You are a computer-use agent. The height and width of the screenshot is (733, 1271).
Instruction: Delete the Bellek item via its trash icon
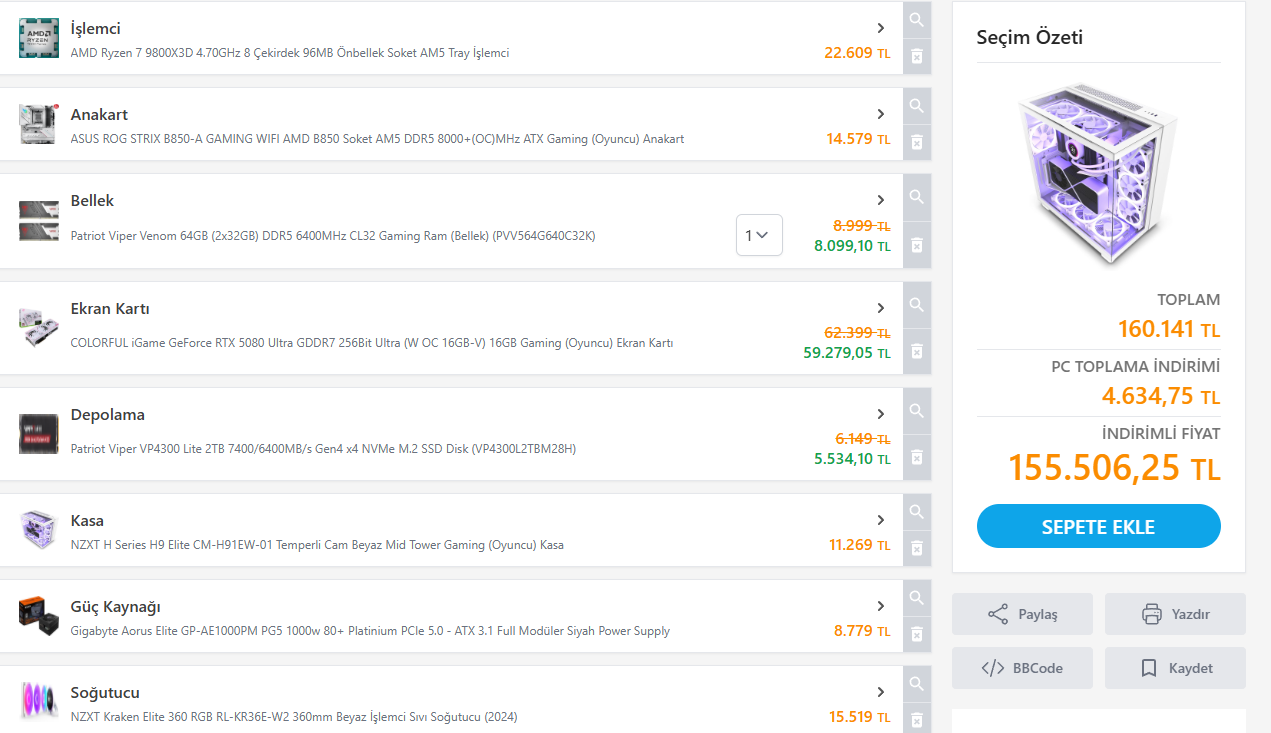pyautogui.click(x=917, y=245)
